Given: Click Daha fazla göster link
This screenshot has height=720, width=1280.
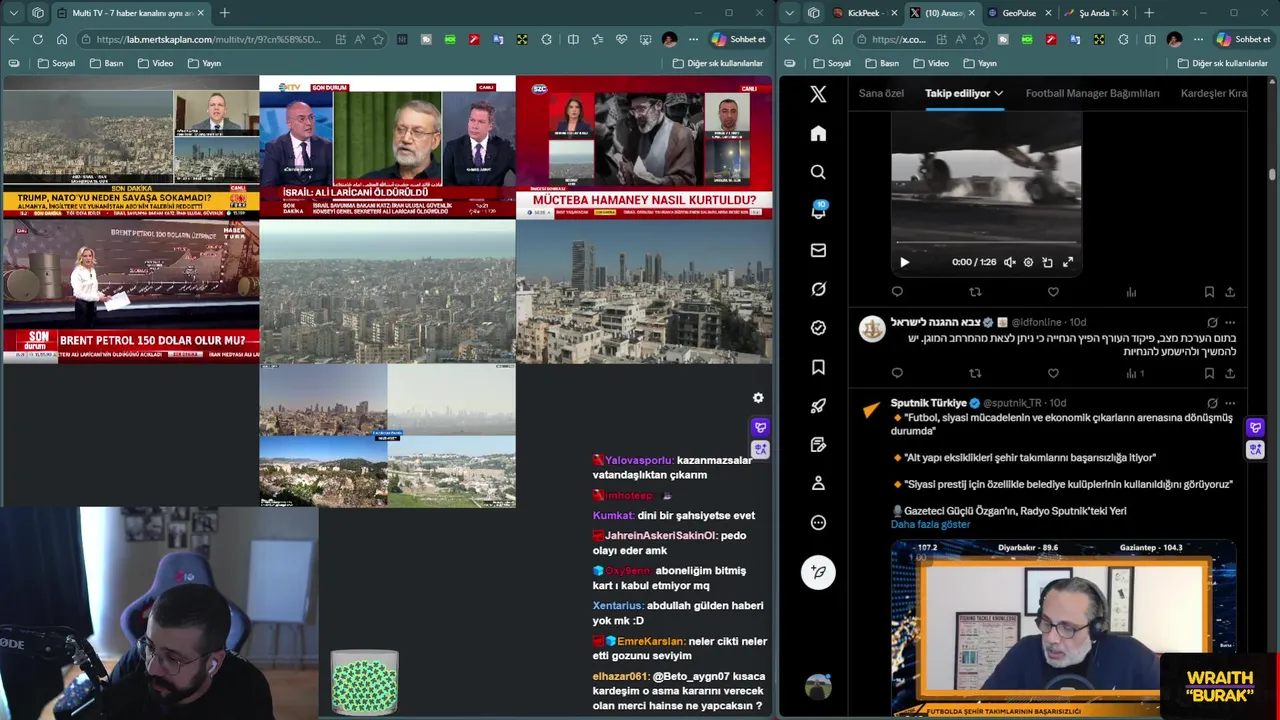Looking at the screenshot, I should (x=930, y=524).
